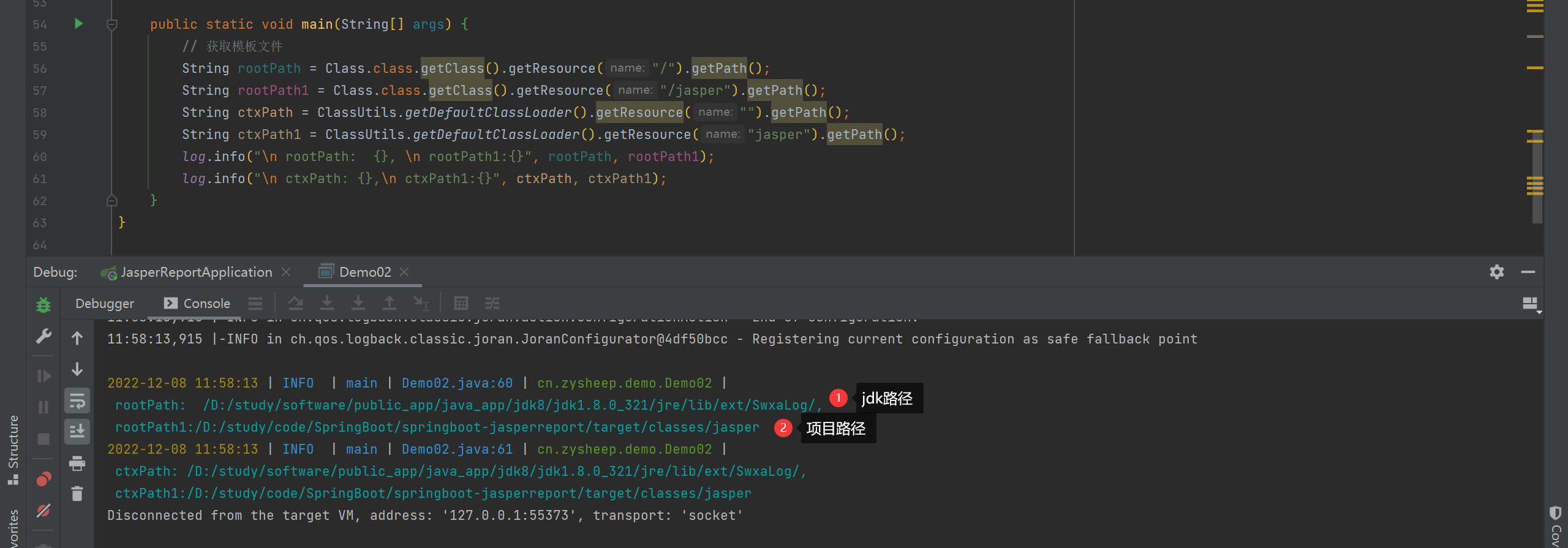This screenshot has width=1568, height=548.
Task: Clear console with the trash icon
Action: [x=77, y=494]
